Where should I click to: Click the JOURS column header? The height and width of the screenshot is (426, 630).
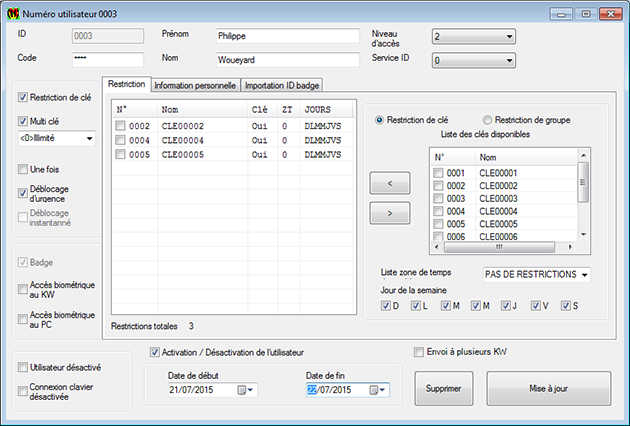pyautogui.click(x=326, y=109)
